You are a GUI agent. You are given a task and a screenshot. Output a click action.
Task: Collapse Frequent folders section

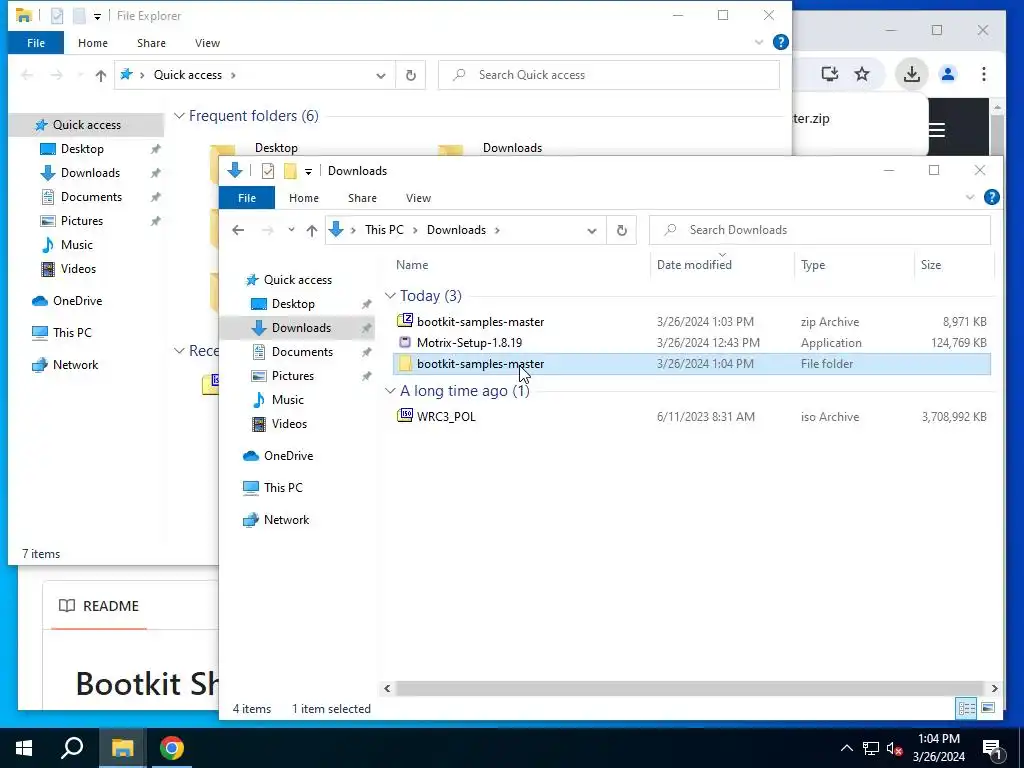[179, 116]
